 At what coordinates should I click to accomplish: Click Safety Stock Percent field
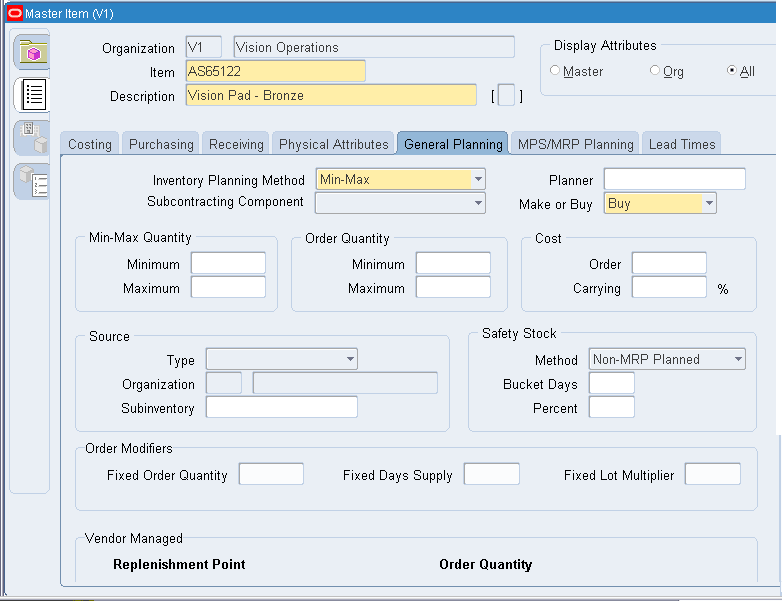tap(612, 407)
